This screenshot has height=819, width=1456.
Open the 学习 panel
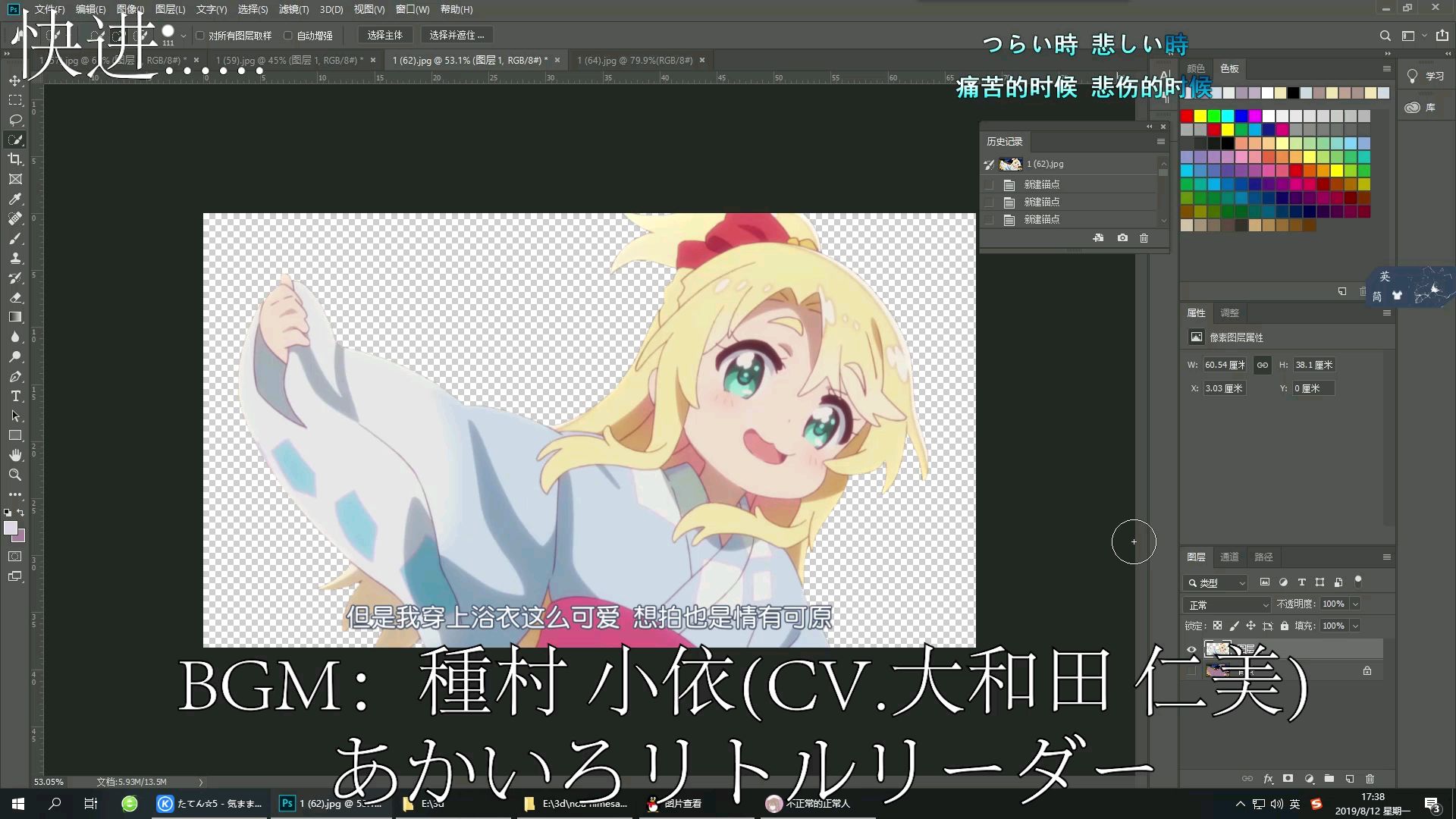[x=1426, y=76]
